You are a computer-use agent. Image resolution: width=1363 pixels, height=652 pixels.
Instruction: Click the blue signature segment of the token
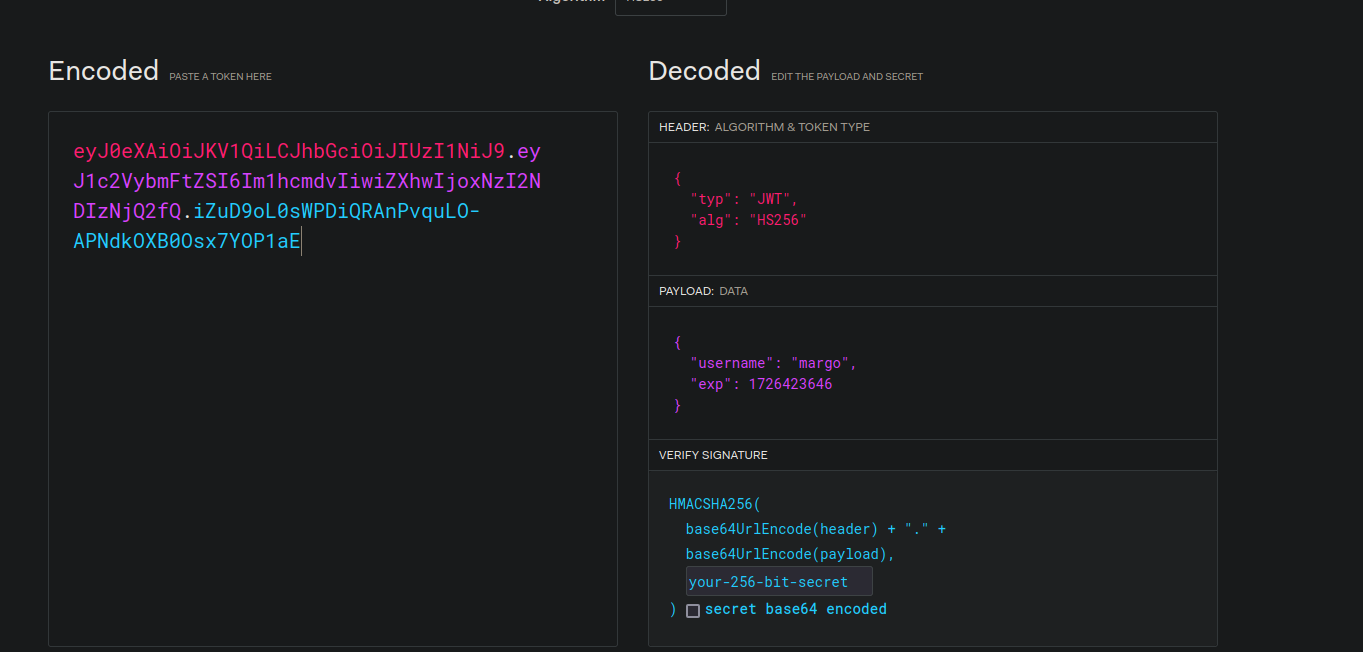coord(277,226)
